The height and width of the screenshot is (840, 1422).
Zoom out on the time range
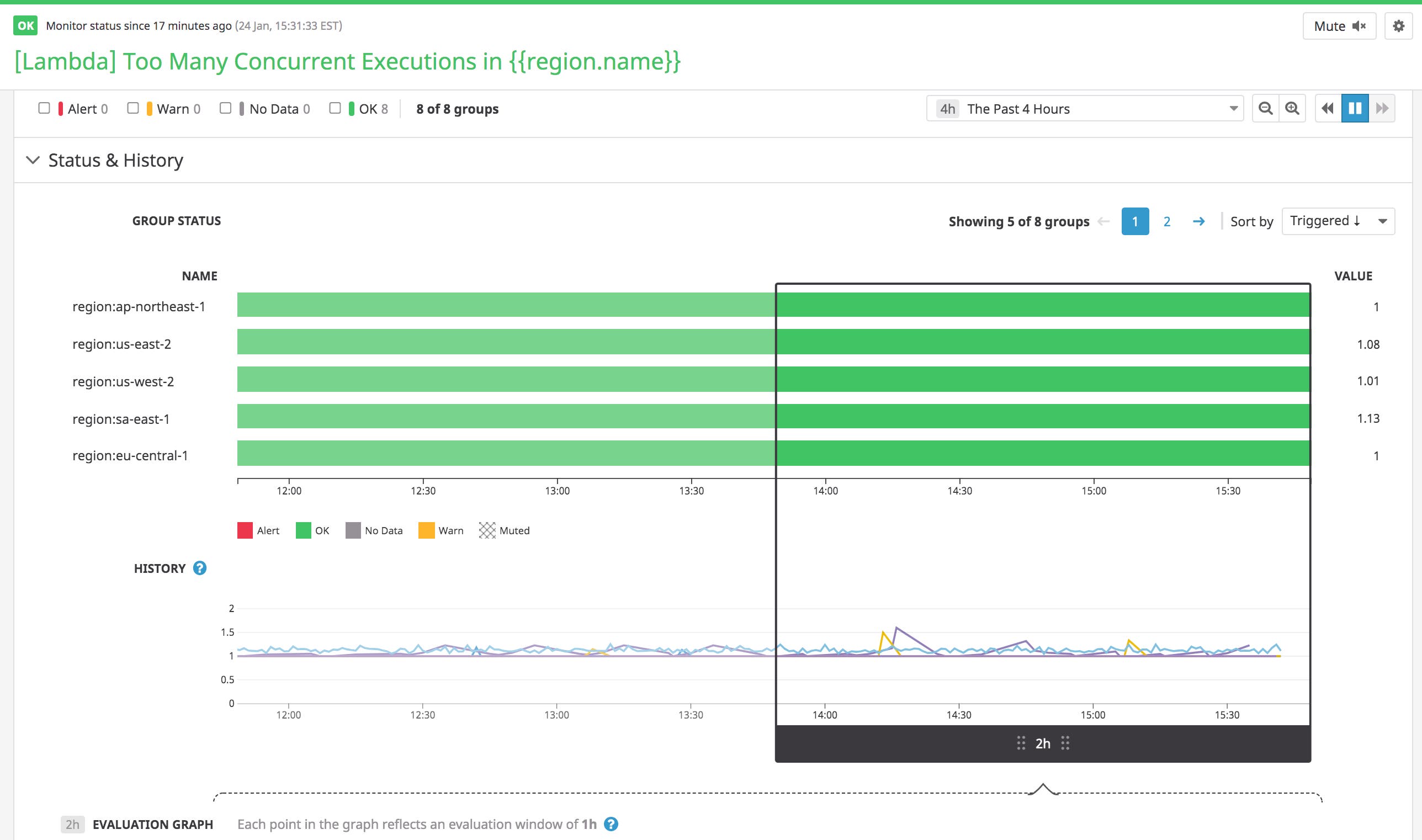coord(1266,108)
